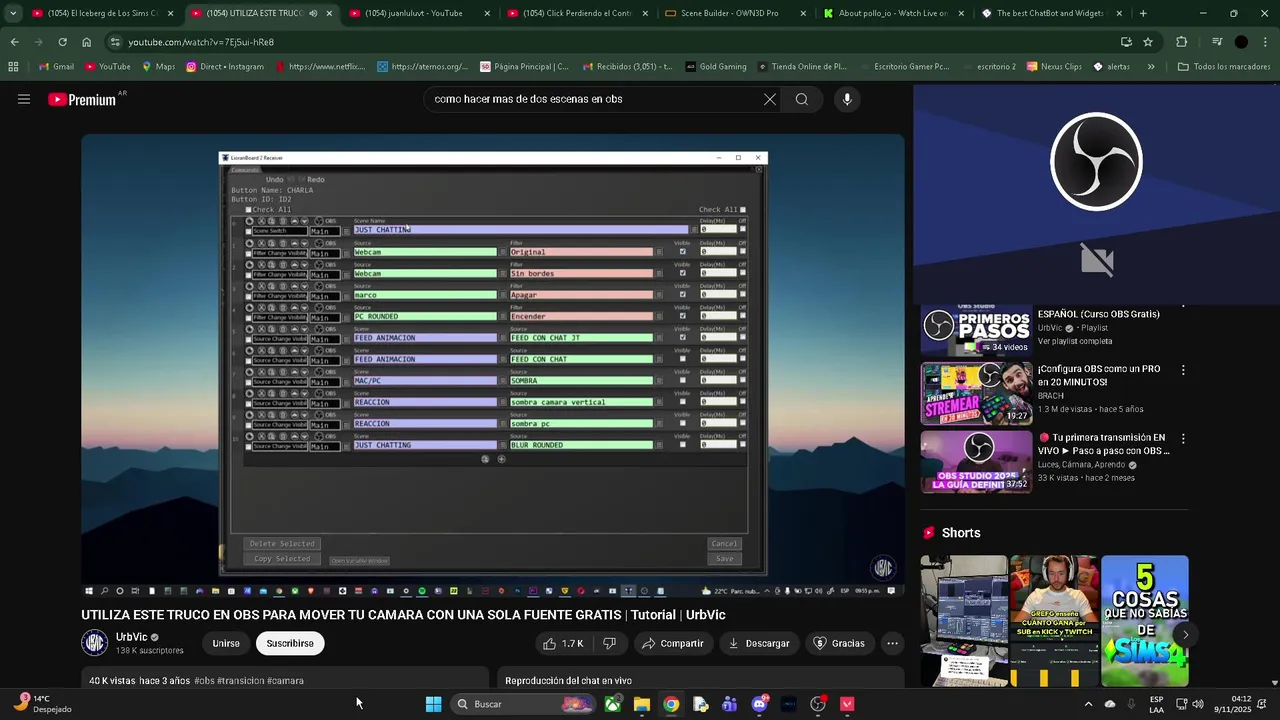The height and width of the screenshot is (720, 1280).
Task: Toggle Visible checkbox on BLUR ROUNDED row
Action: [x=683, y=445]
